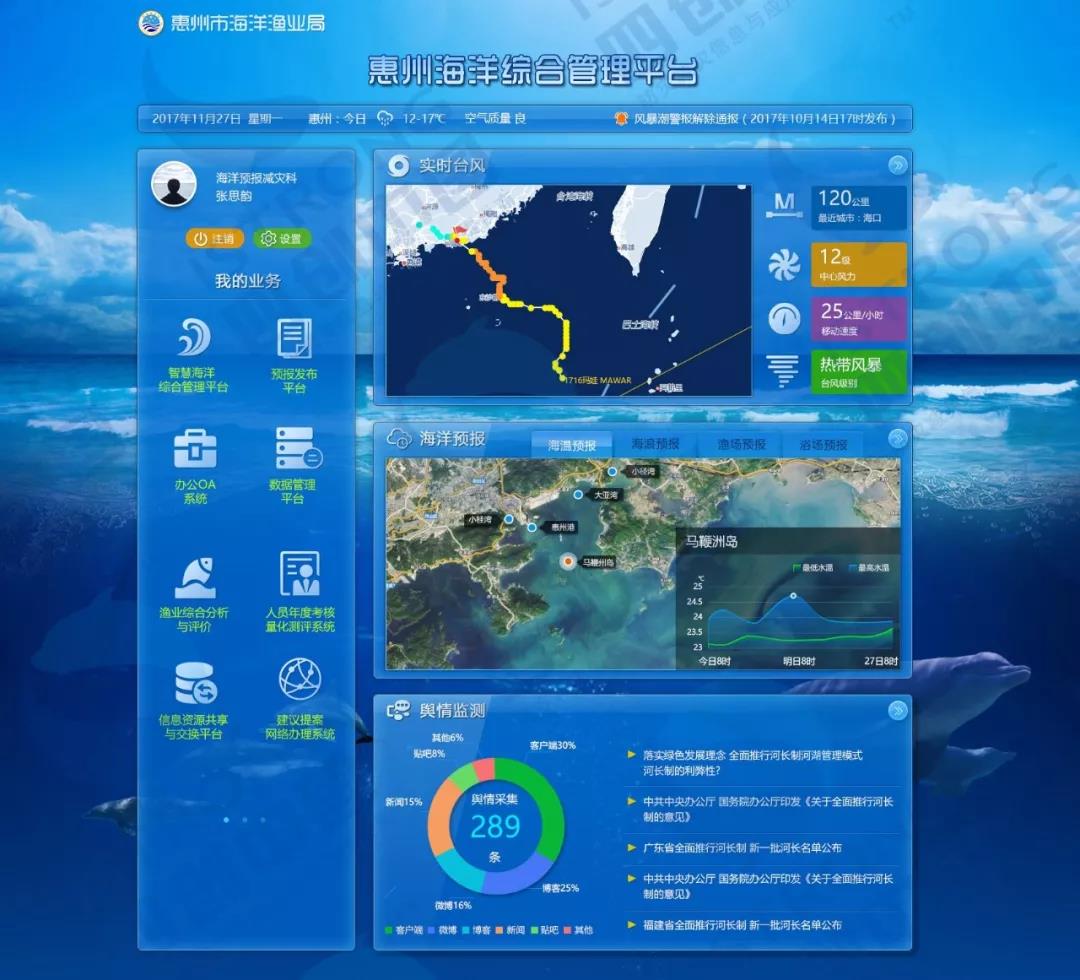
Task: Open 渔业综合分析与评价 fish icon
Action: click(x=194, y=576)
